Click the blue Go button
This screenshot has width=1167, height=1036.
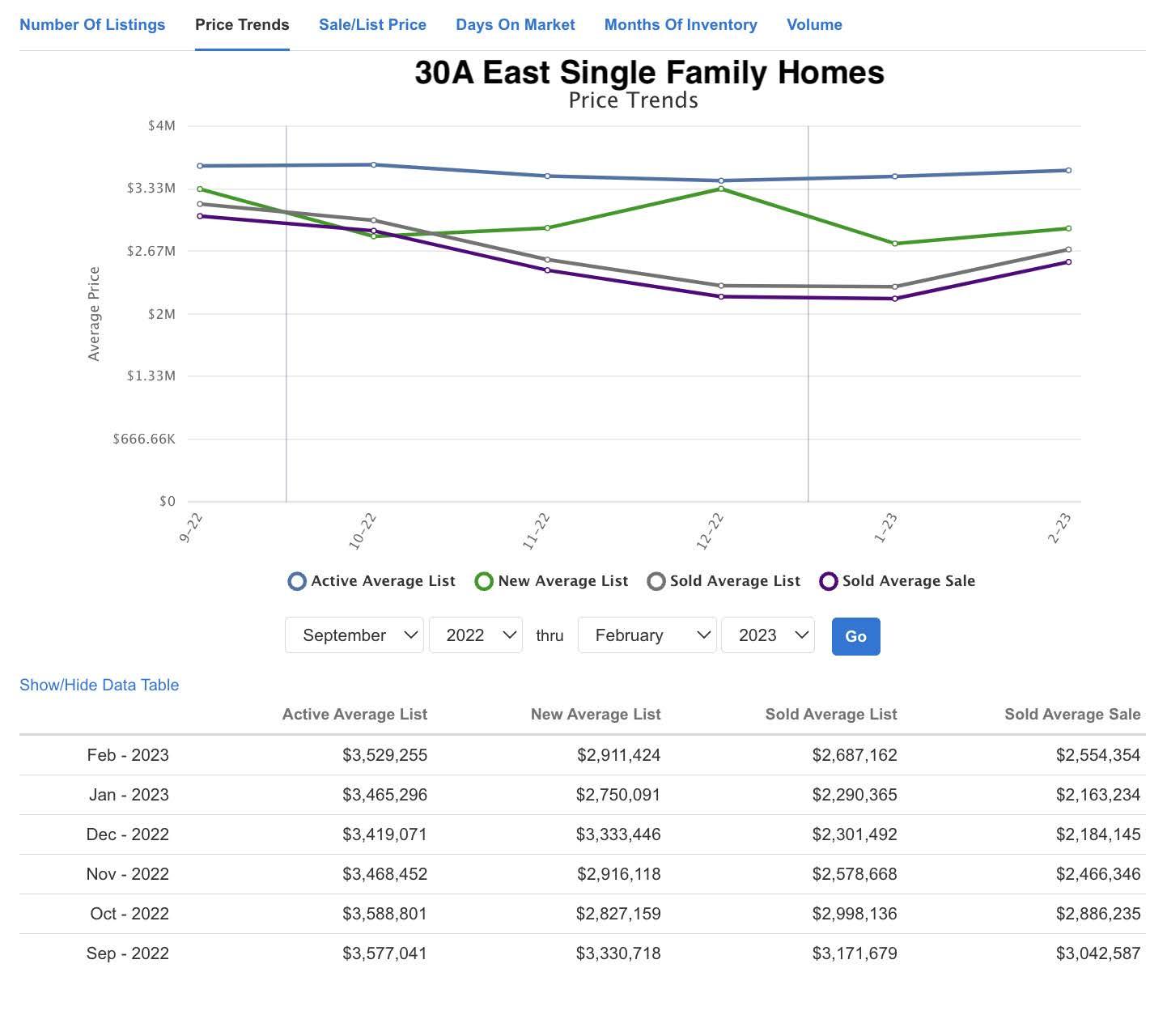click(856, 636)
